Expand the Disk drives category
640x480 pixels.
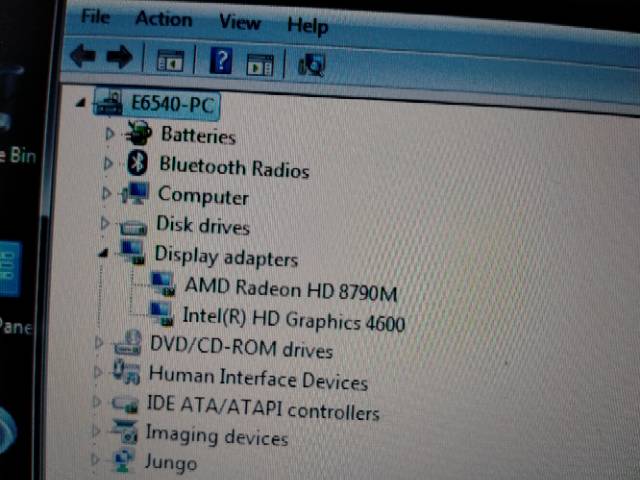click(105, 223)
